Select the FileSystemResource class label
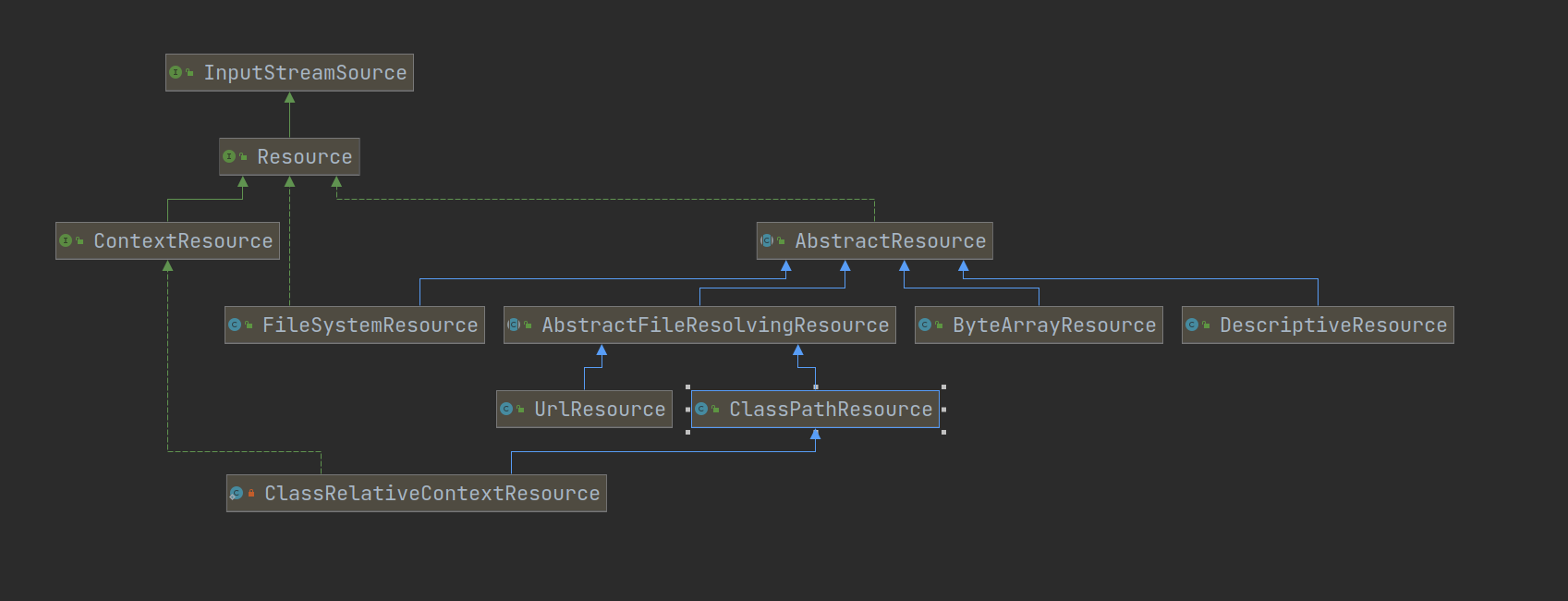 click(370, 325)
